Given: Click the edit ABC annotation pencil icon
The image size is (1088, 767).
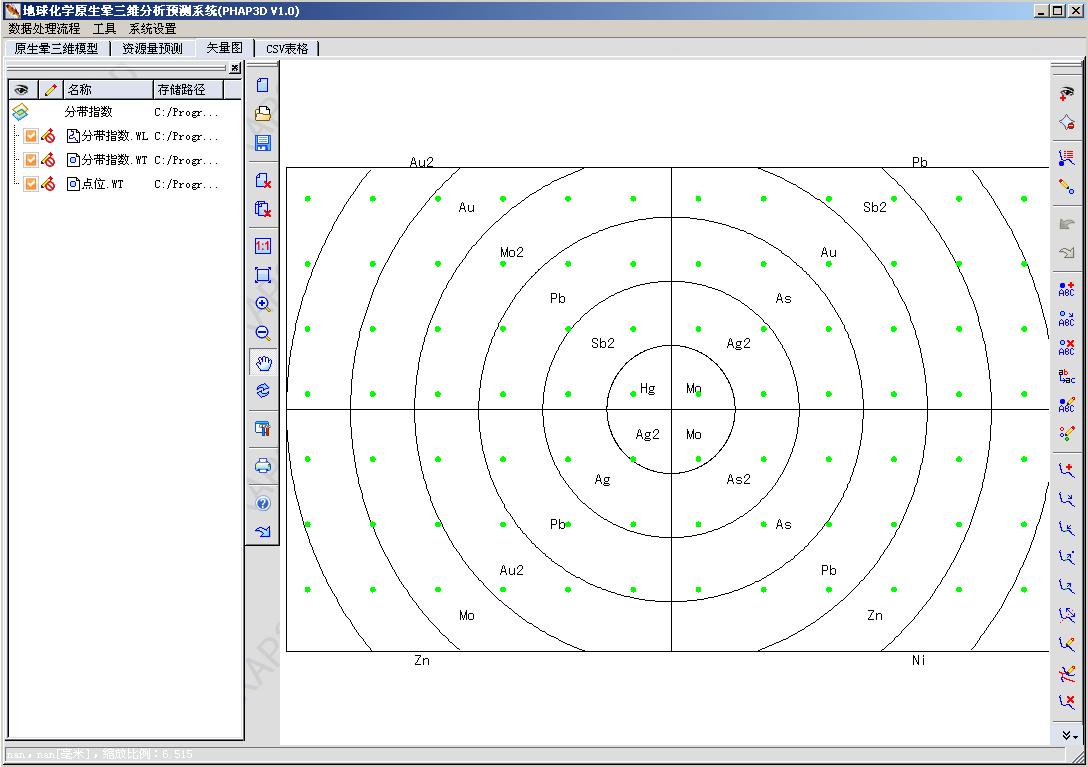Looking at the screenshot, I should (1066, 405).
